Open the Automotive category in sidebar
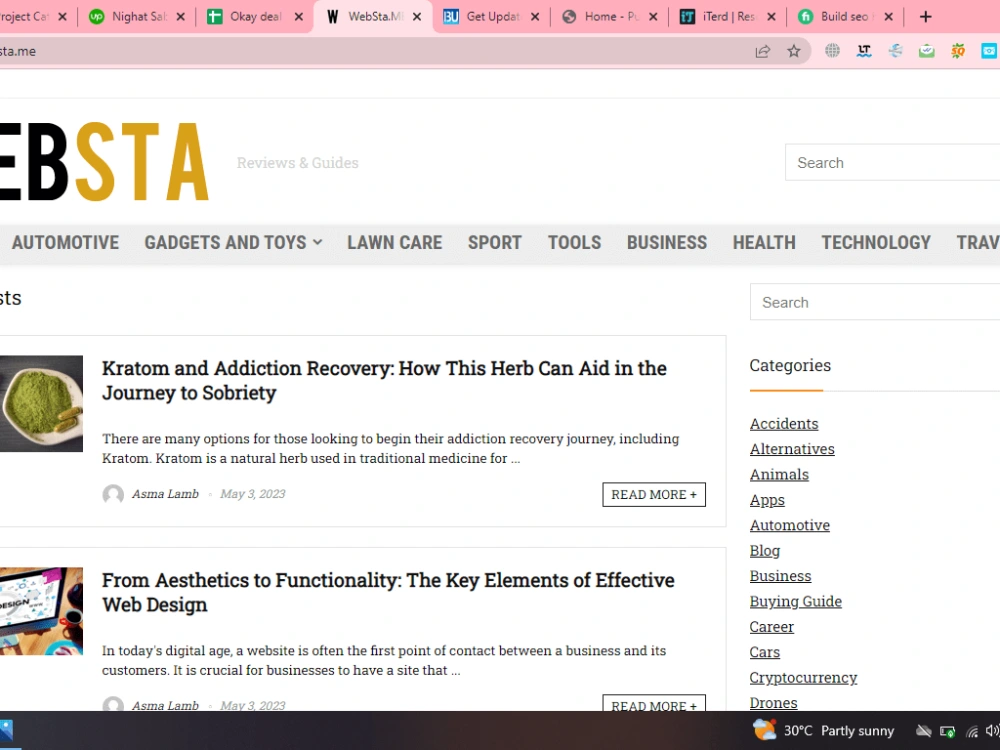 pyautogui.click(x=790, y=525)
